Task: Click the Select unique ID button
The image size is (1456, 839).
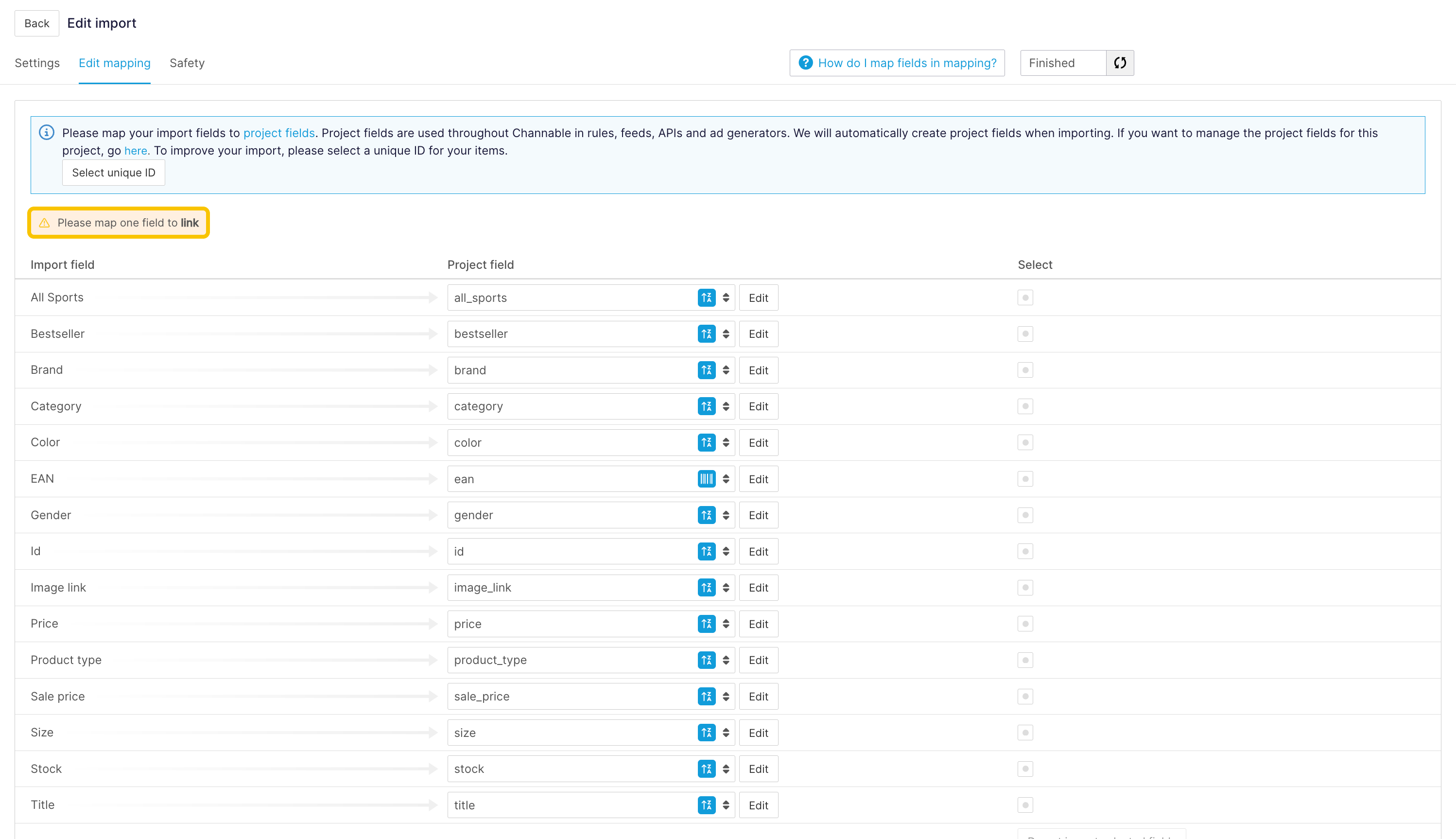Action: coord(113,173)
